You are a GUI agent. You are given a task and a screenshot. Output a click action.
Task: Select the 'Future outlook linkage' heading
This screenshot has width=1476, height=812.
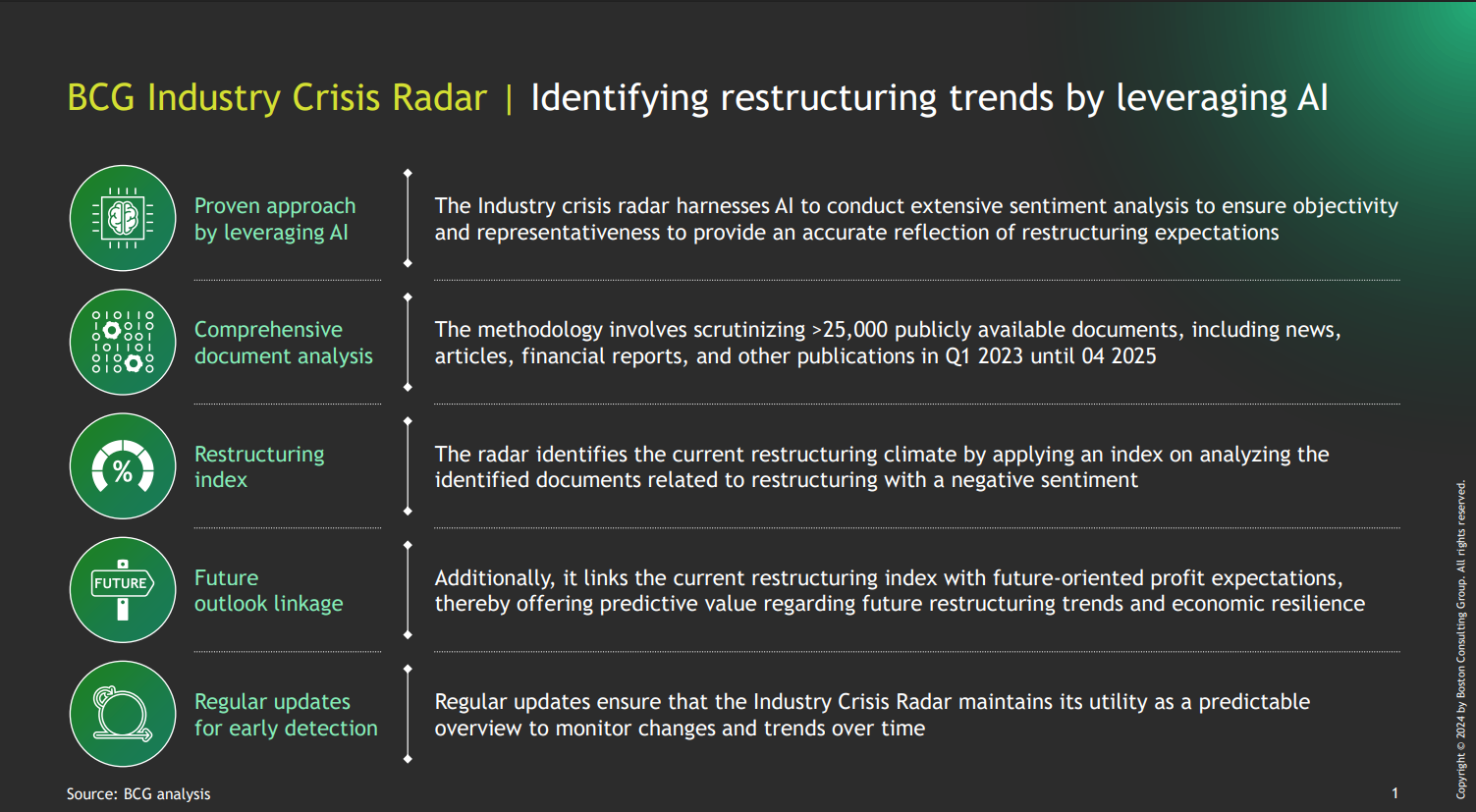(x=269, y=590)
